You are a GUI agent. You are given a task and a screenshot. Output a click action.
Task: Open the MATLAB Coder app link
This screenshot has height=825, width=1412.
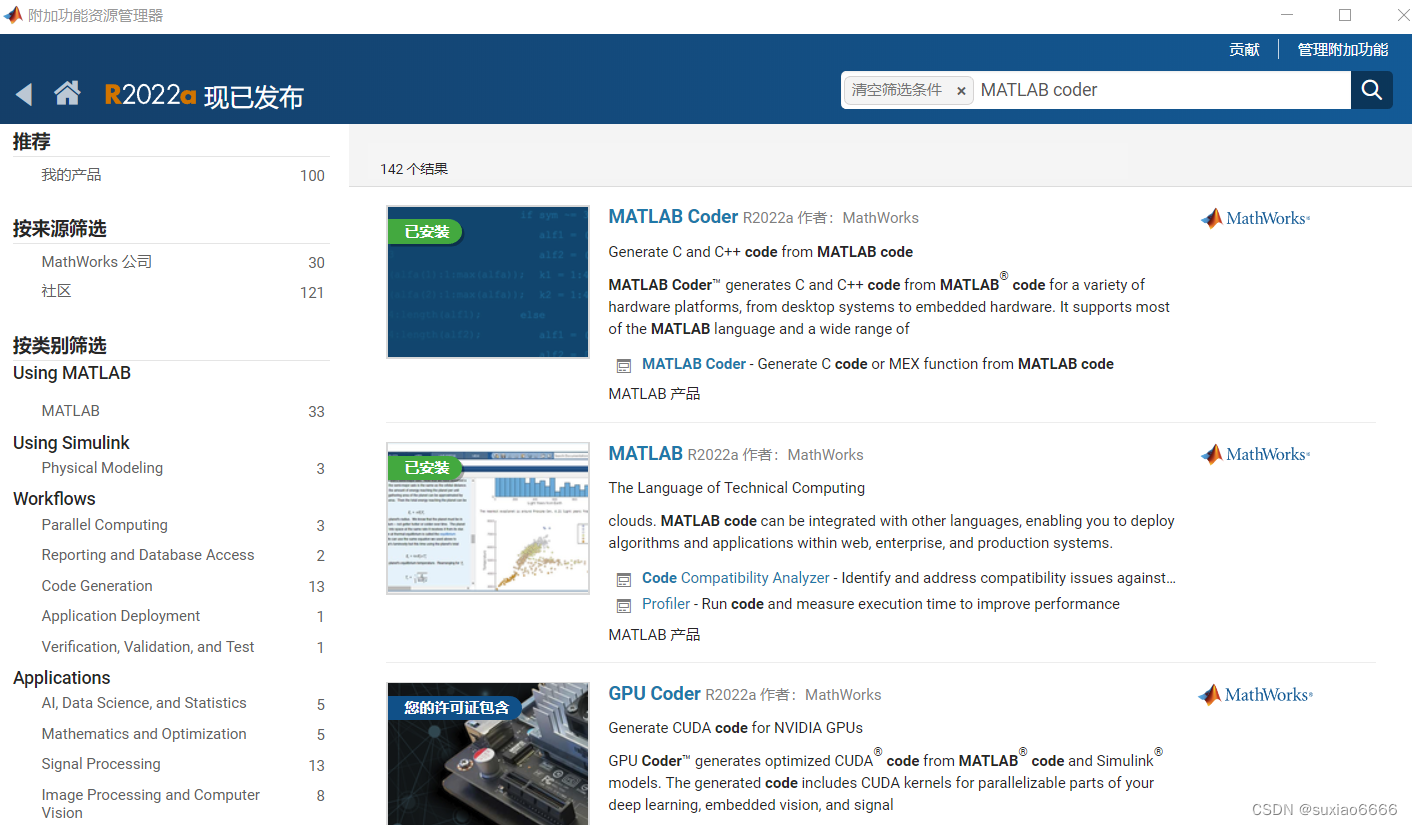click(694, 364)
